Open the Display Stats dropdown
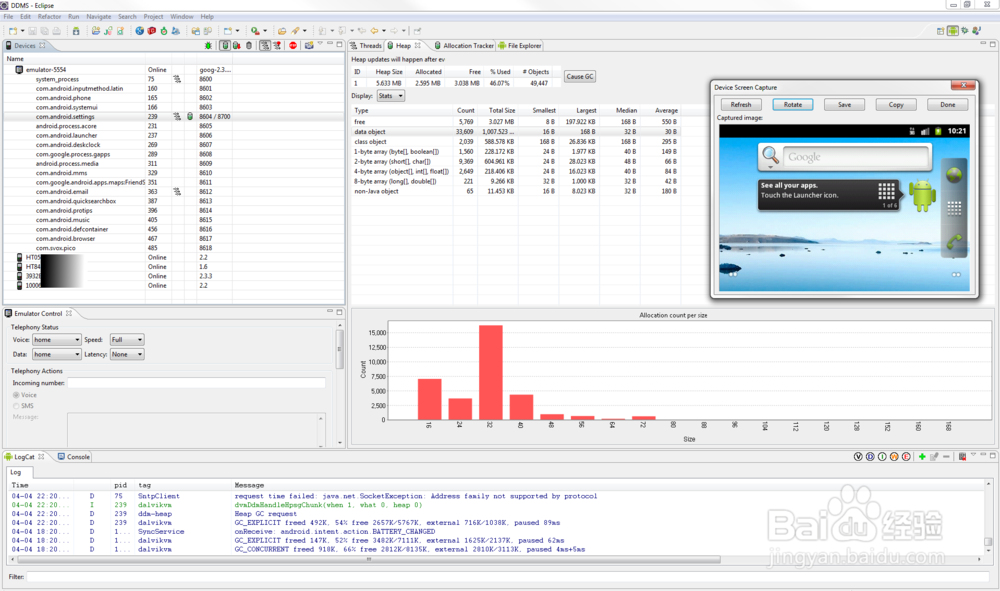Image resolution: width=1000 pixels, height=591 pixels. 391,96
